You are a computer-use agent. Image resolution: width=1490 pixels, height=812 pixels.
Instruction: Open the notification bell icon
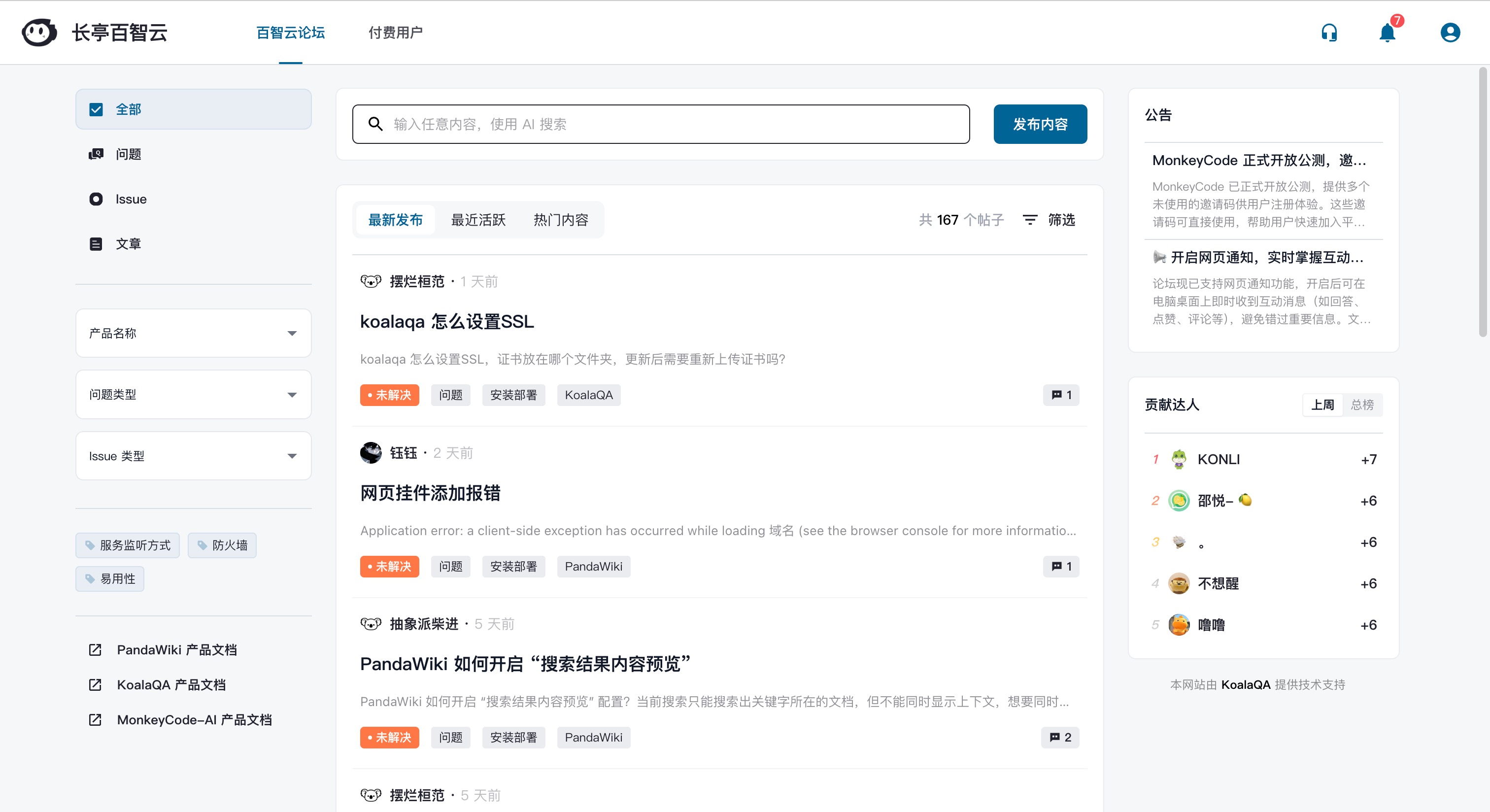tap(1387, 33)
